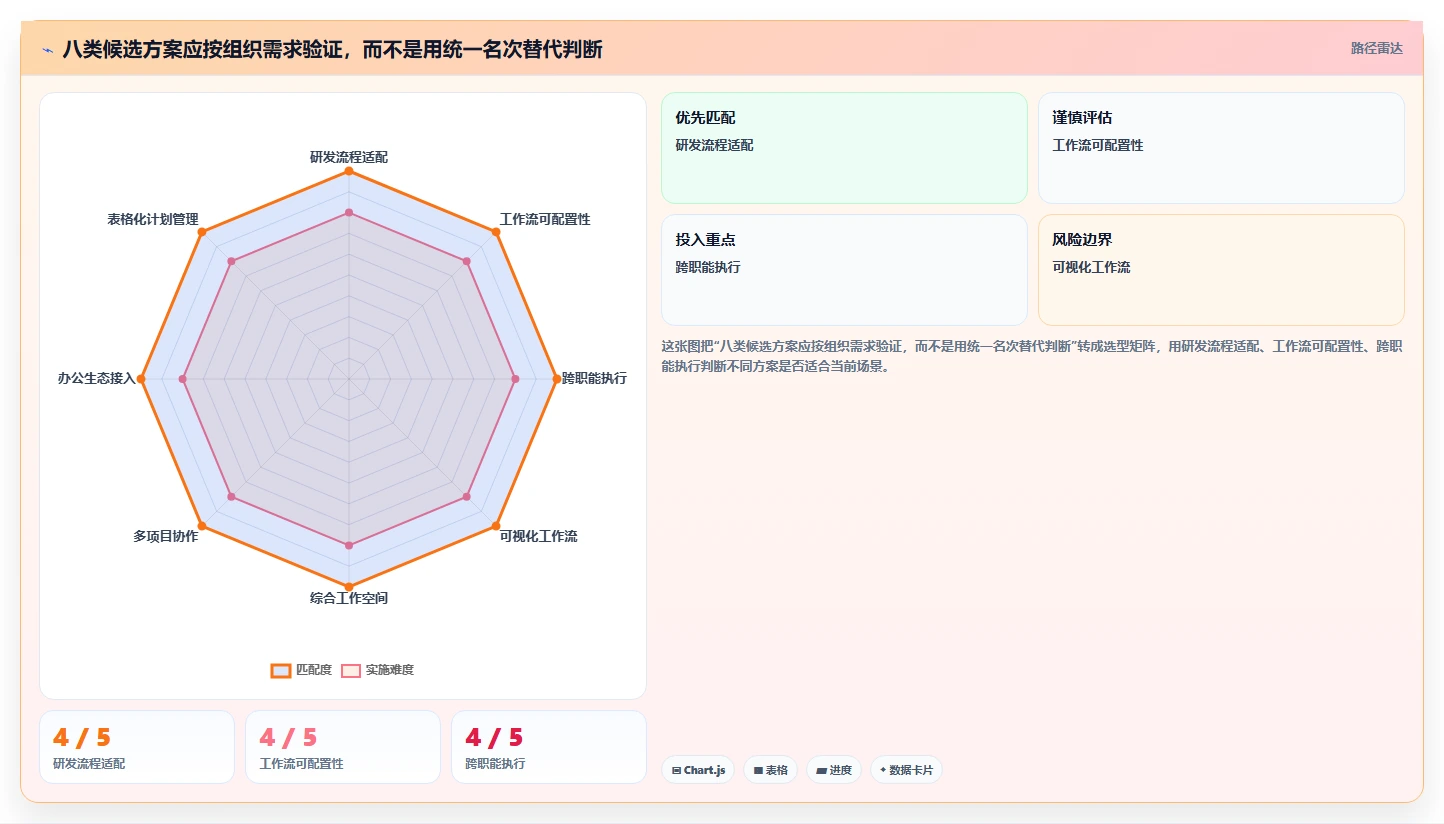Screen dimensions: 1444x824
Task: Select orange 匹配度 point on 跨职能执行 axis
Action: (x=557, y=379)
